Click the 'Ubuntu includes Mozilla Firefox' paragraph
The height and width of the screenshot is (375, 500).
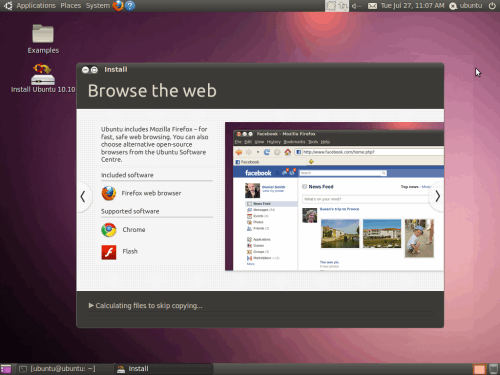point(155,144)
